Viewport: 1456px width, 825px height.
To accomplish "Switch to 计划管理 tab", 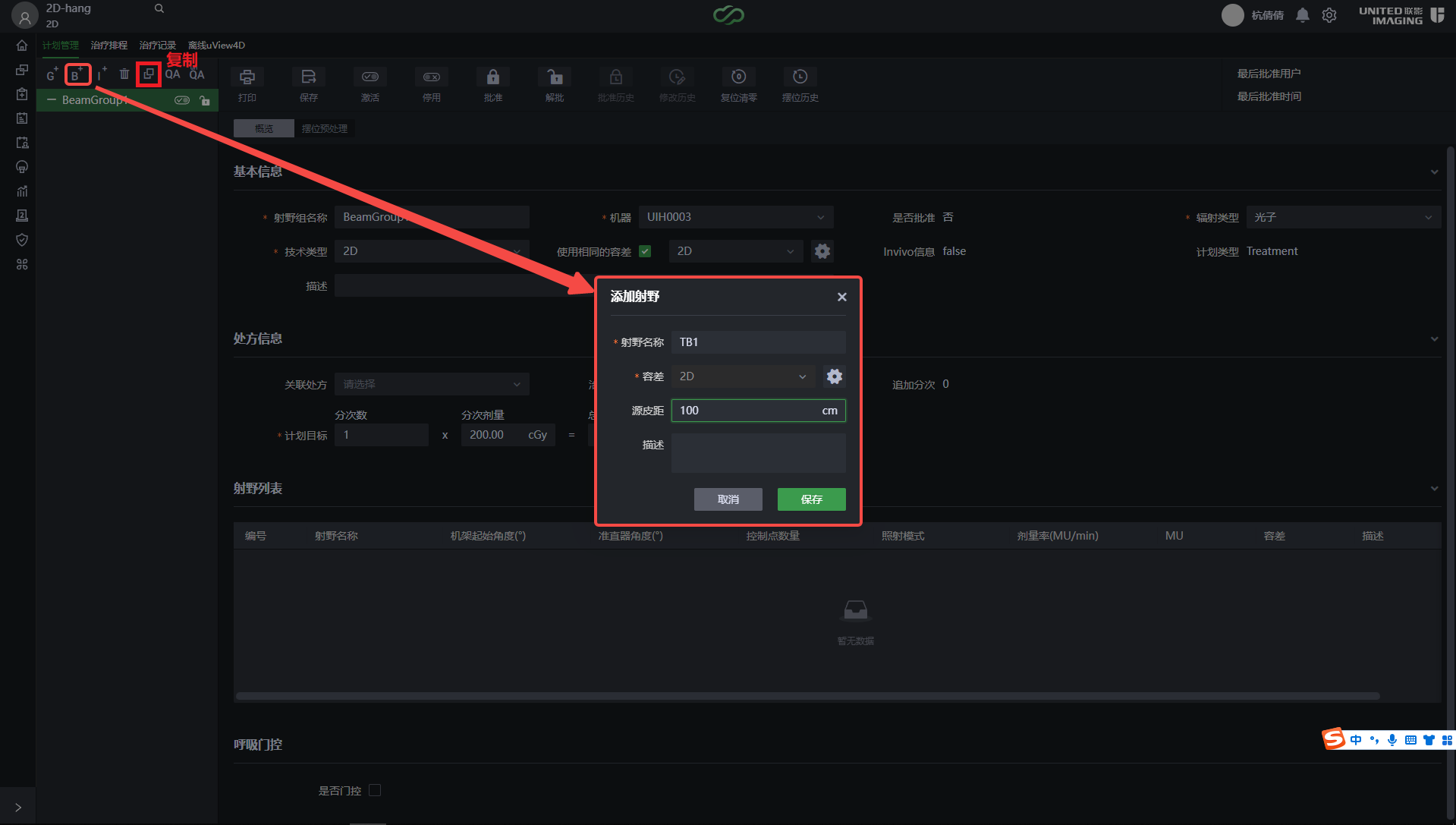I will 61,46.
